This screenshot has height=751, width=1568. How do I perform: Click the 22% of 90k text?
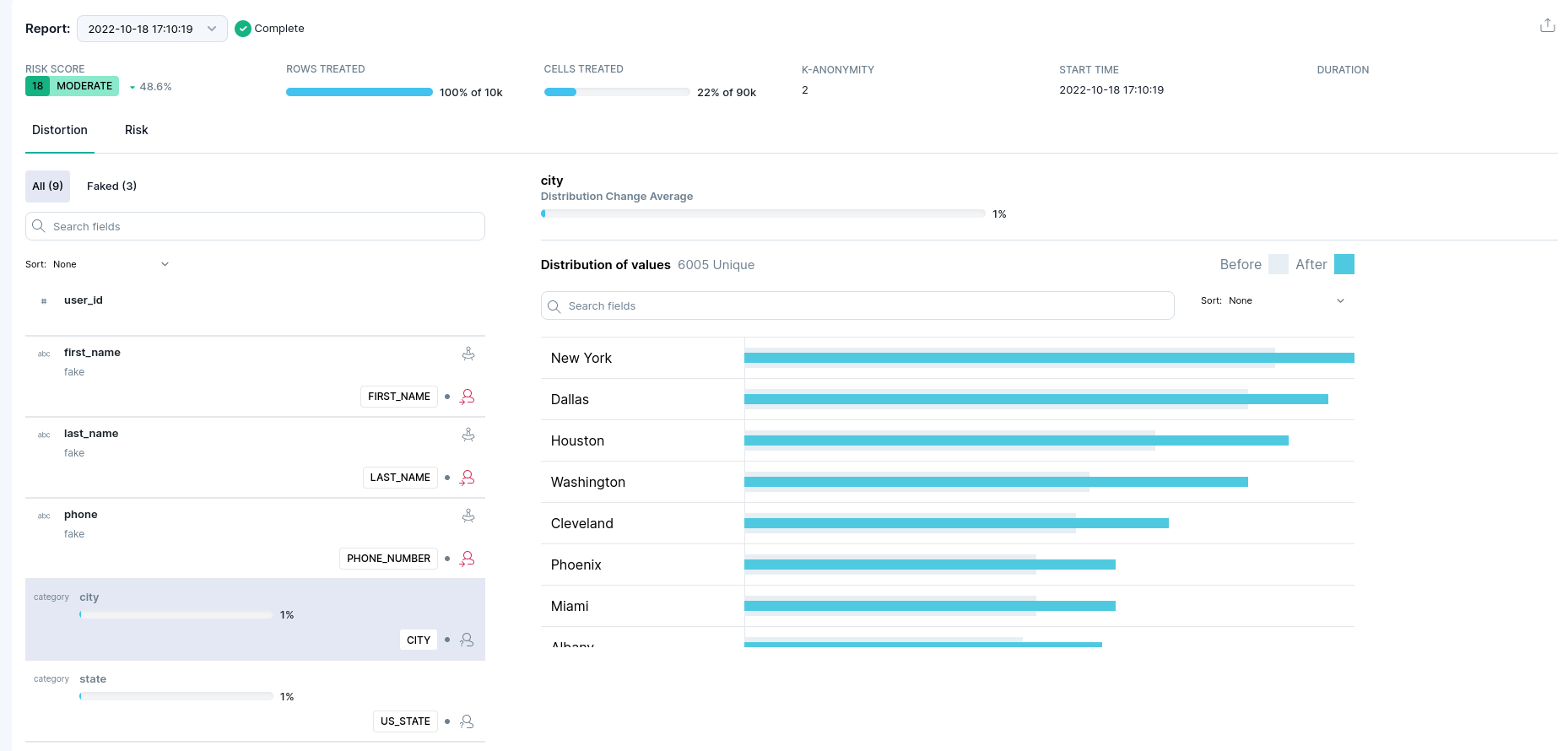727,93
